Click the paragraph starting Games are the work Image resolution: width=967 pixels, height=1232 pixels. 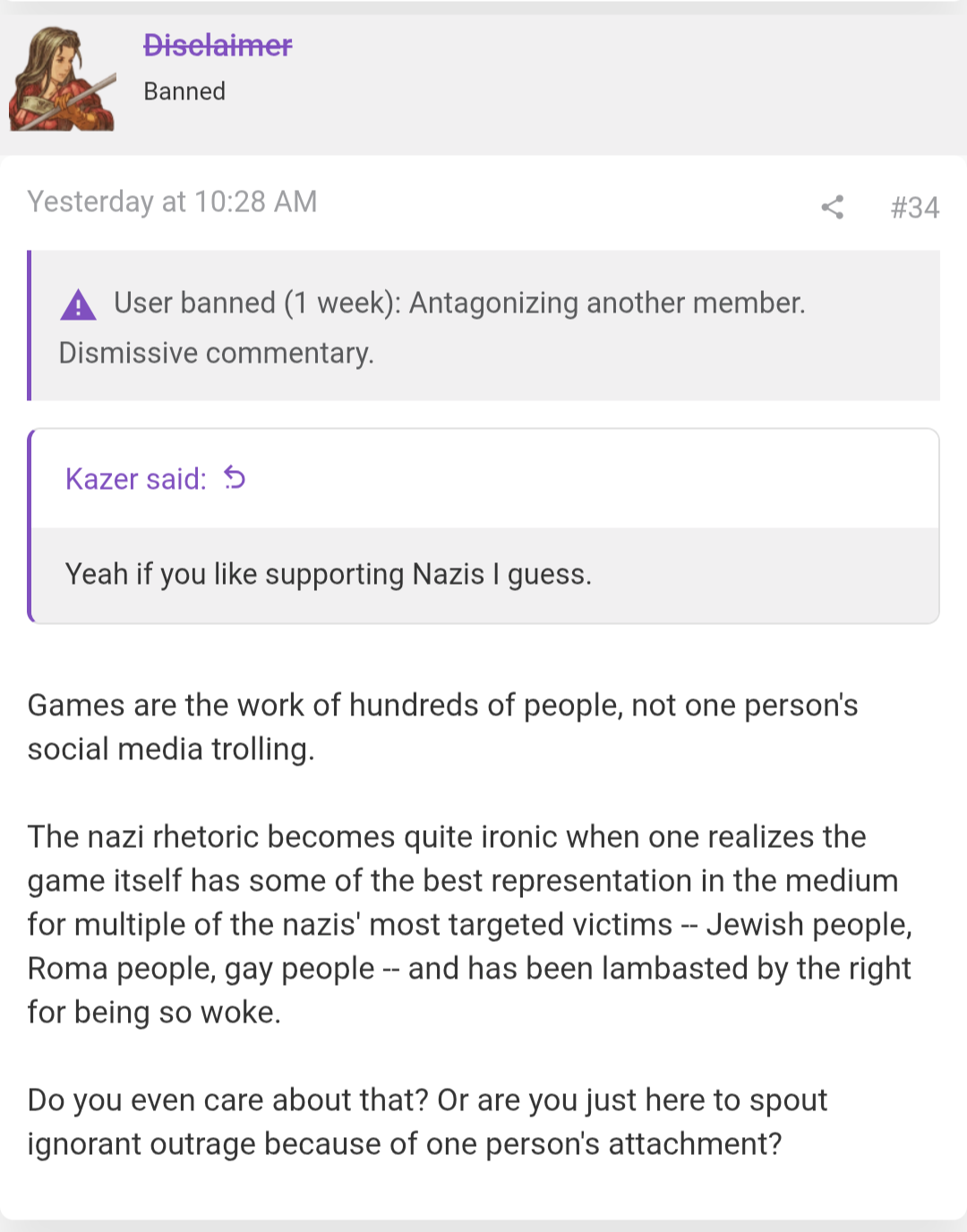coord(442,727)
